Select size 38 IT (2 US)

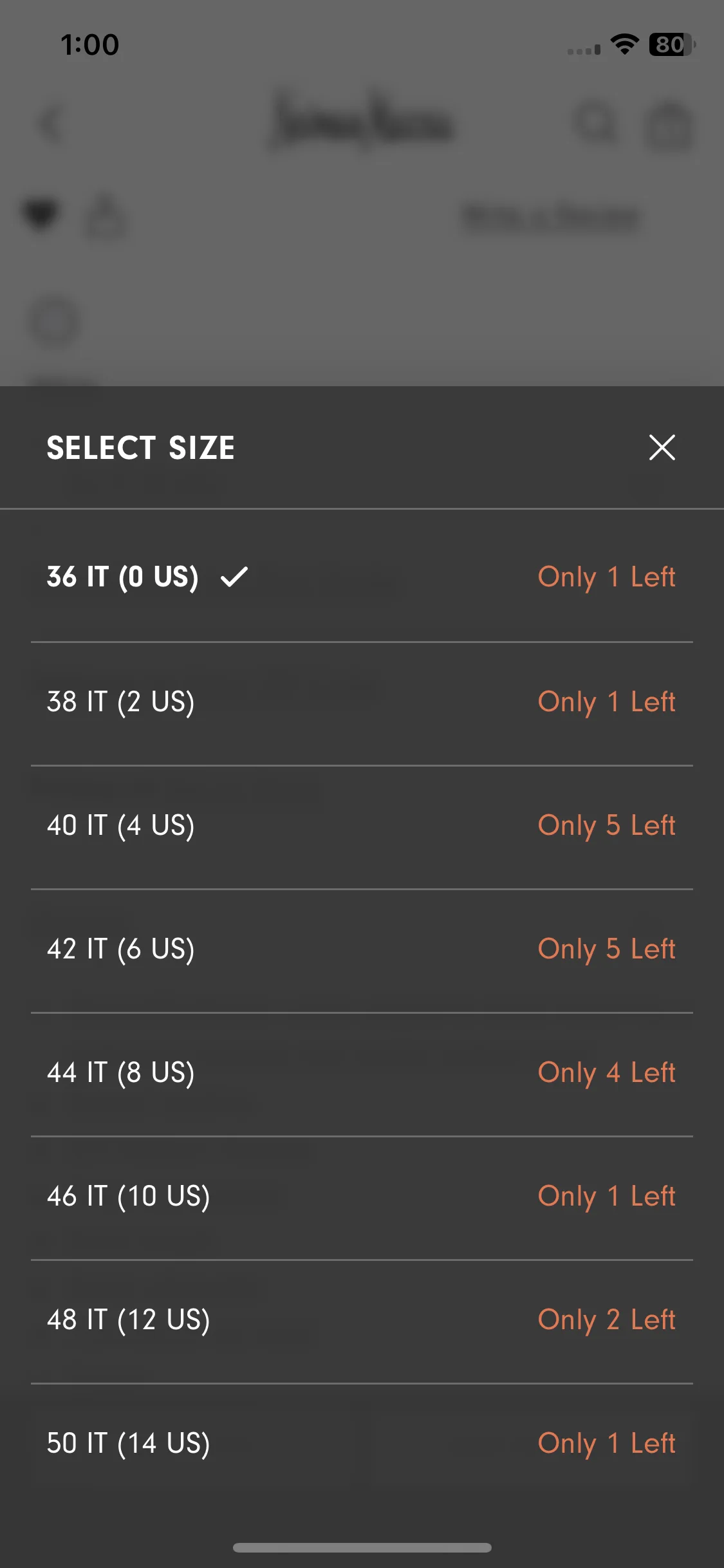(x=362, y=703)
